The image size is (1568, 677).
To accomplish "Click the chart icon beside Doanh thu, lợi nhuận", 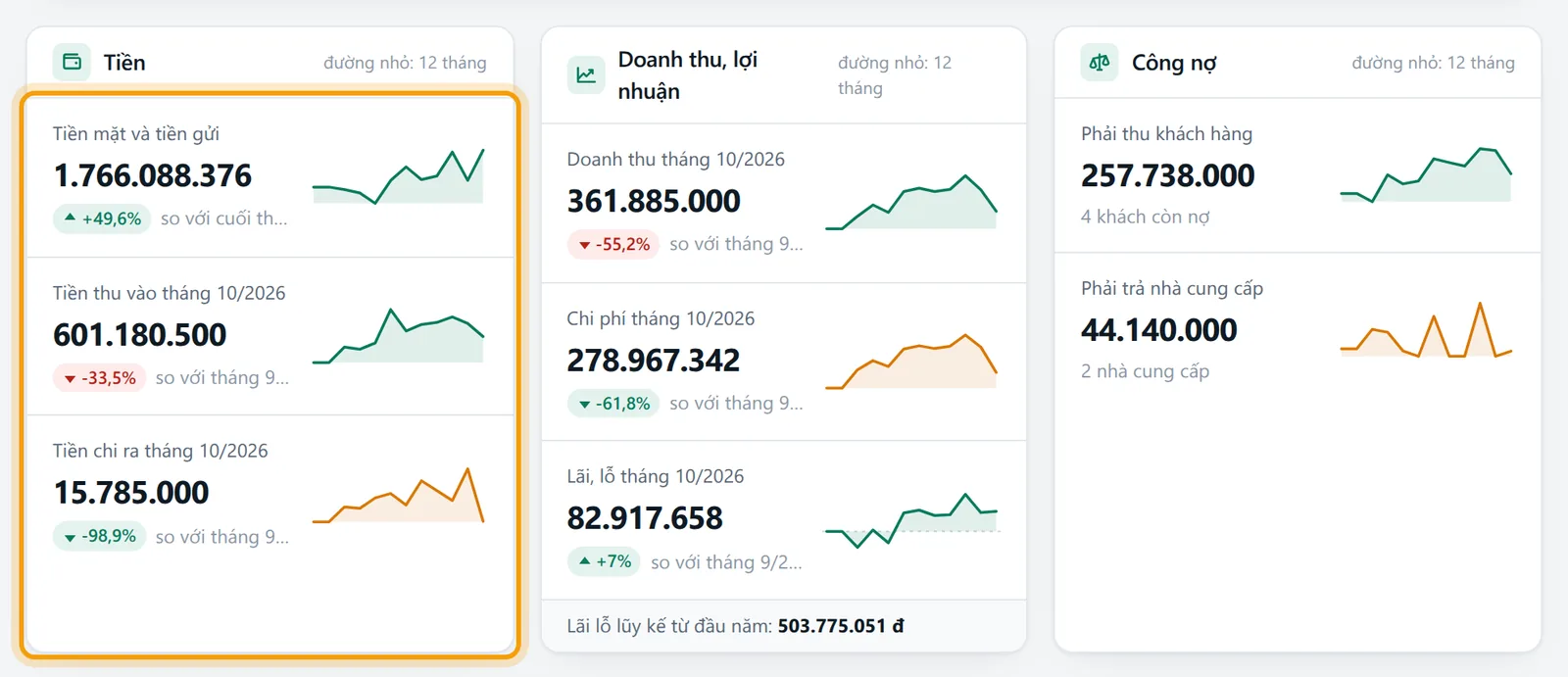I will click(x=586, y=74).
